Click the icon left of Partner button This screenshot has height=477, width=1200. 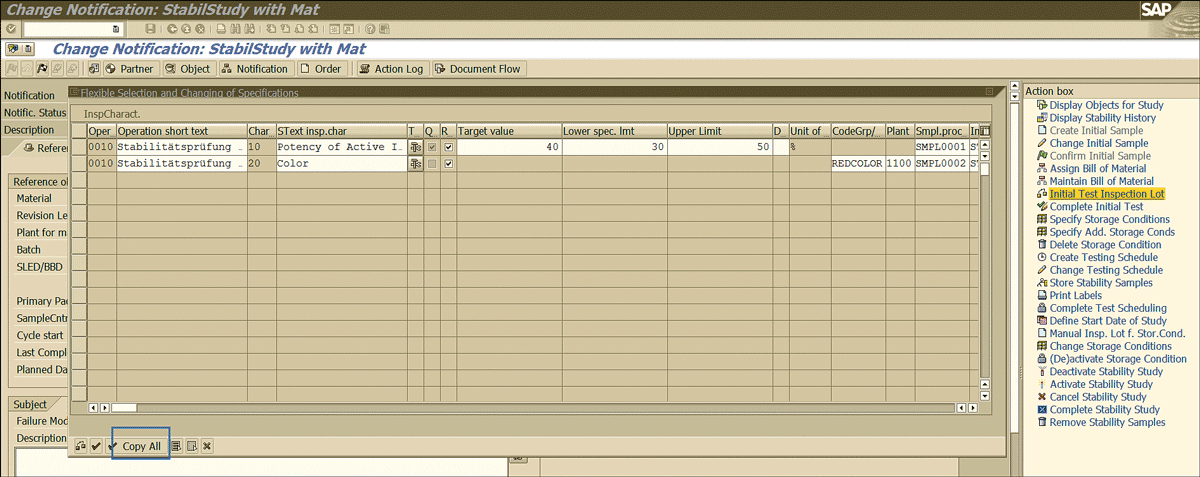(94, 69)
